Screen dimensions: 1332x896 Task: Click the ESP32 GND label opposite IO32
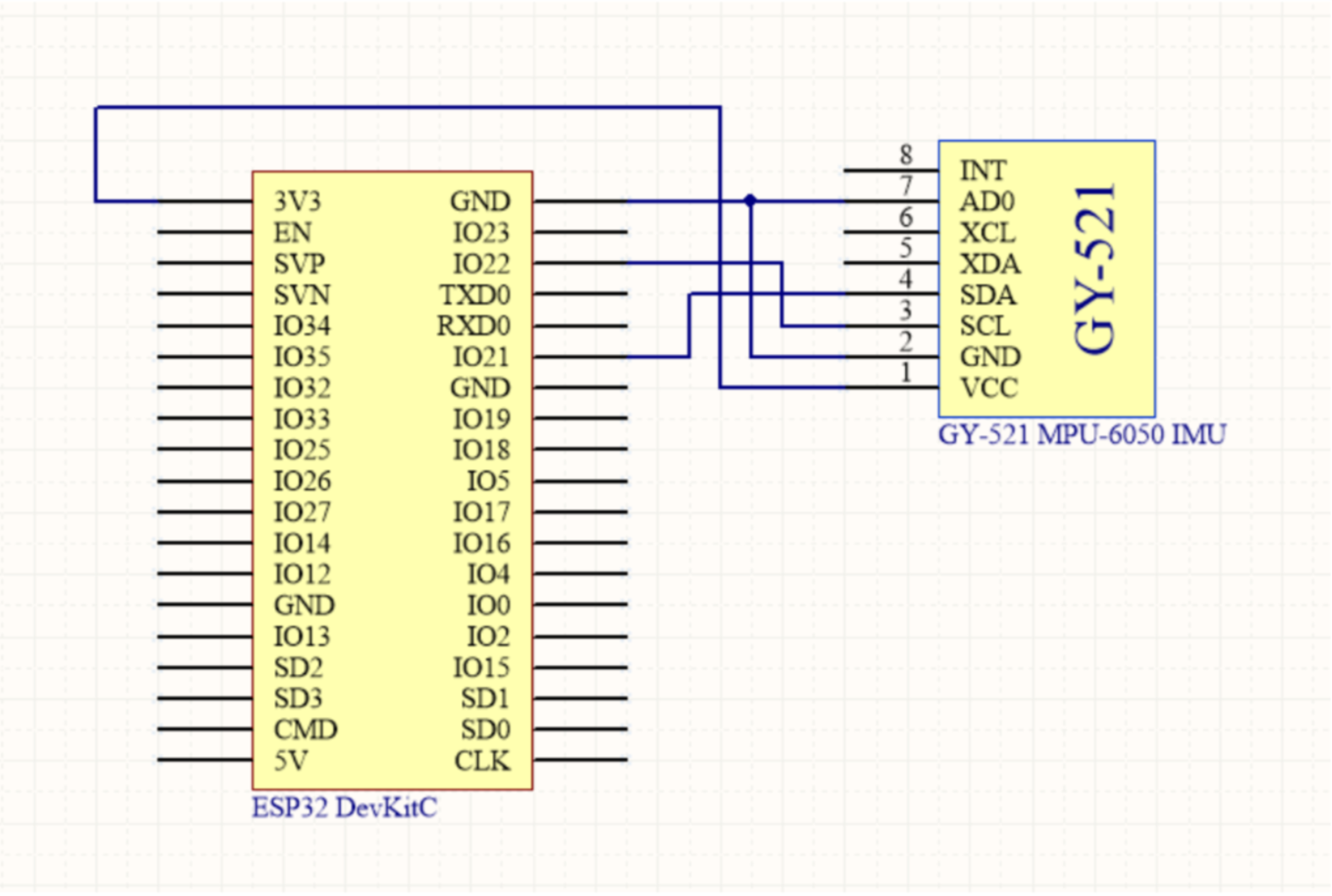[x=480, y=388]
